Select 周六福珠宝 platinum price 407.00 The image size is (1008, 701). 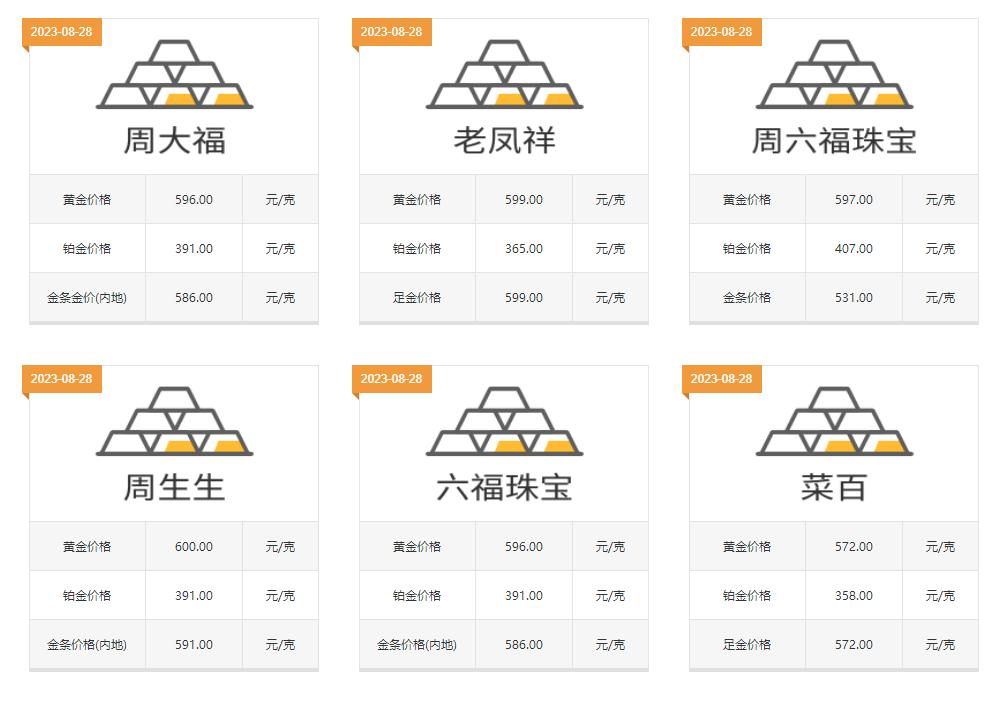(x=854, y=248)
